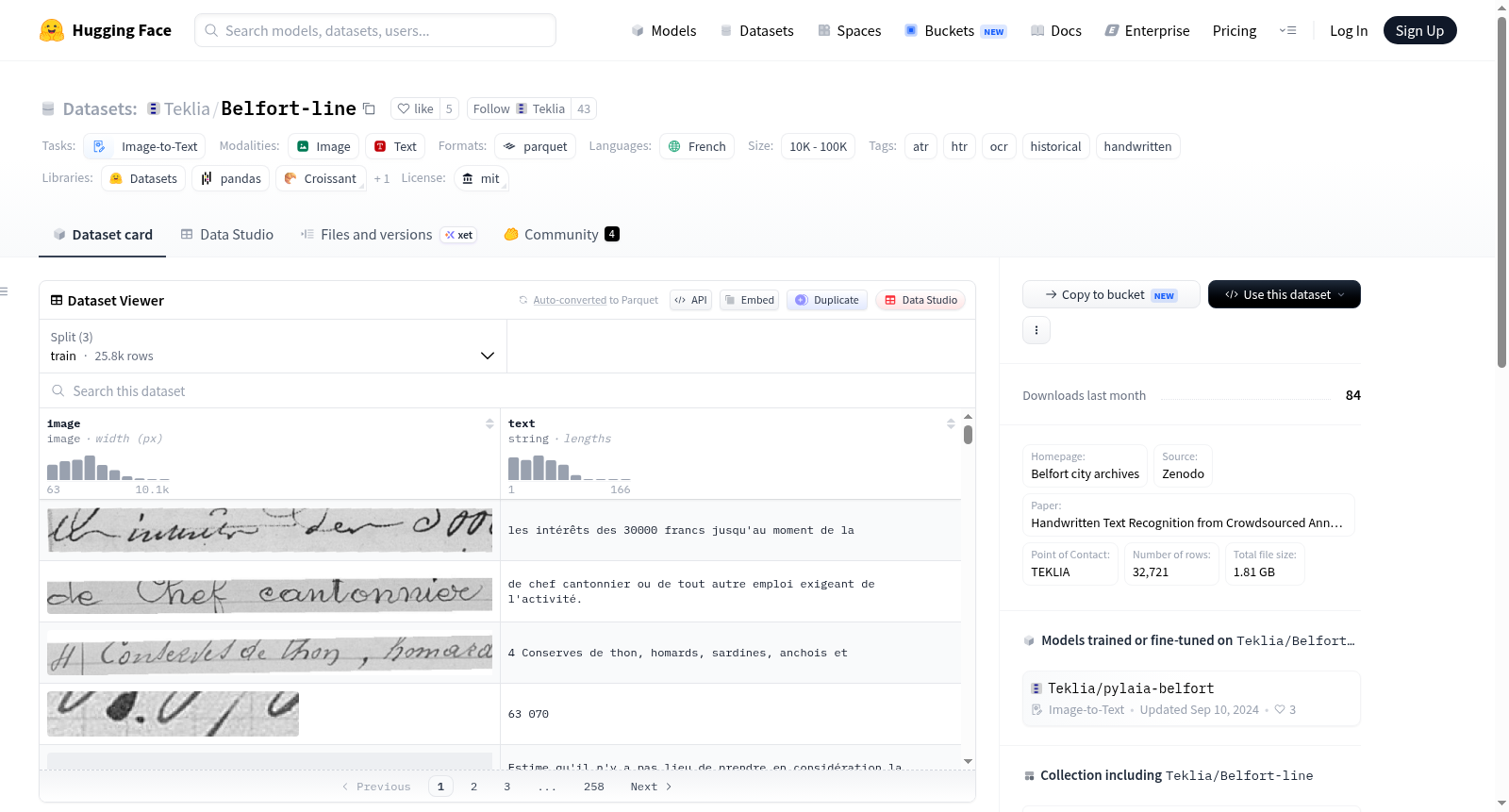
Task: Click the Hugging Face logo icon
Action: click(52, 30)
